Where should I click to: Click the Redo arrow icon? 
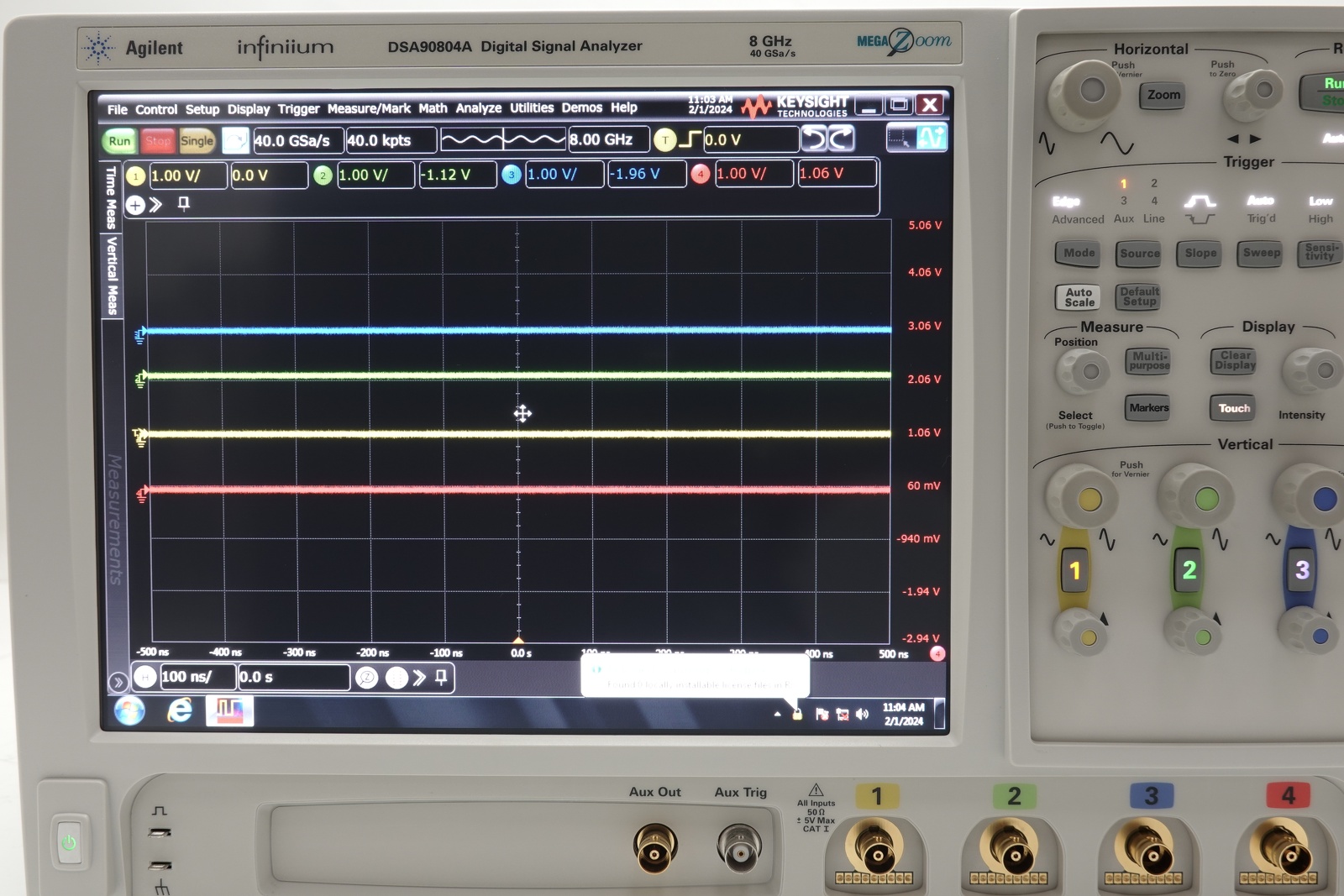(842, 138)
